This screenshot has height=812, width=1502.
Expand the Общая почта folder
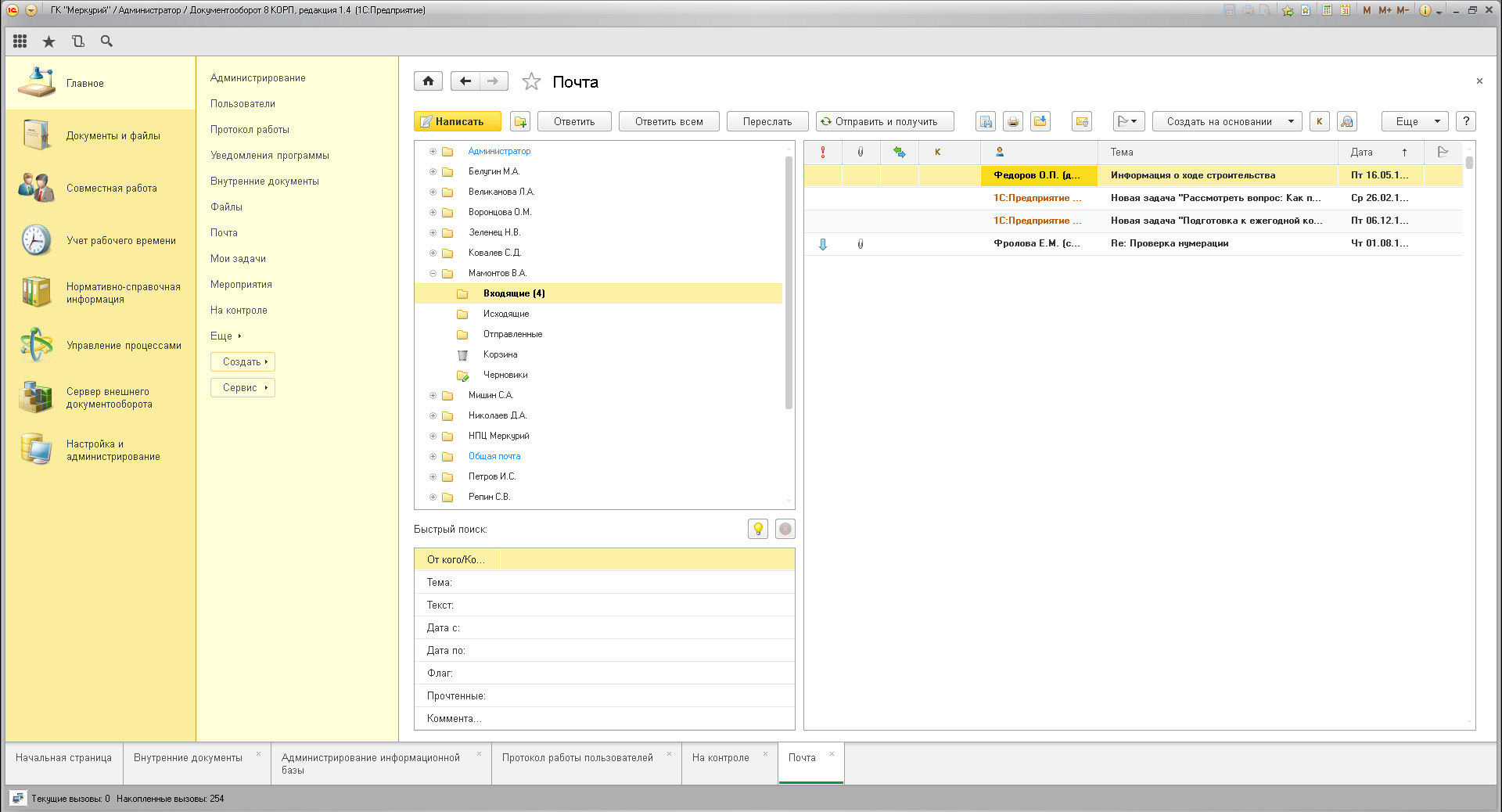(433, 456)
